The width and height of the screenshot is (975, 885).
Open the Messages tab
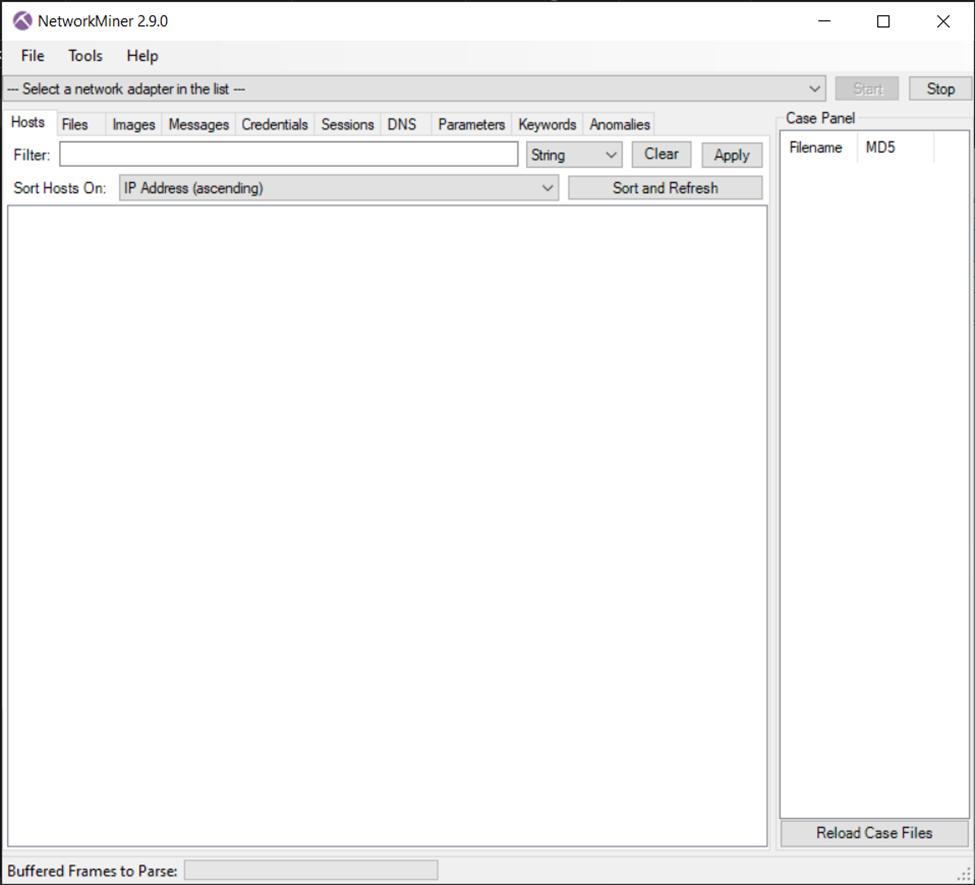198,125
